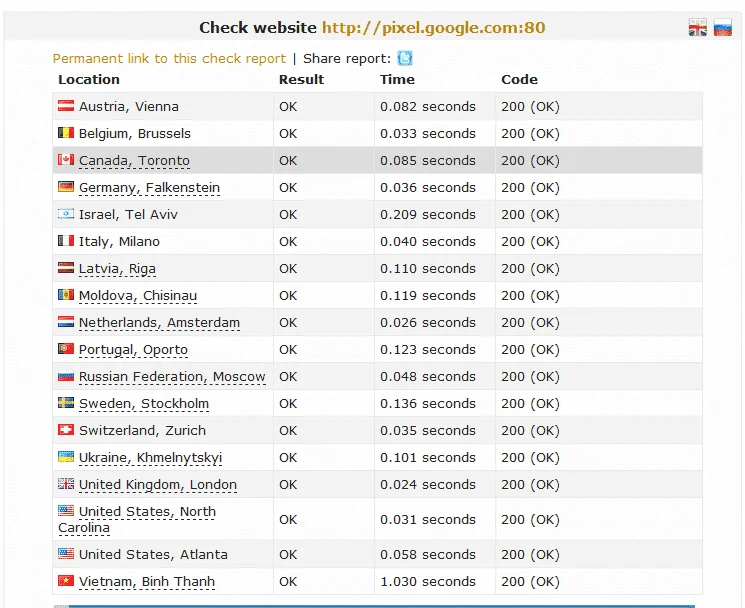The image size is (745, 608).
Task: Click the US flag in Atlanta row
Action: [66, 553]
